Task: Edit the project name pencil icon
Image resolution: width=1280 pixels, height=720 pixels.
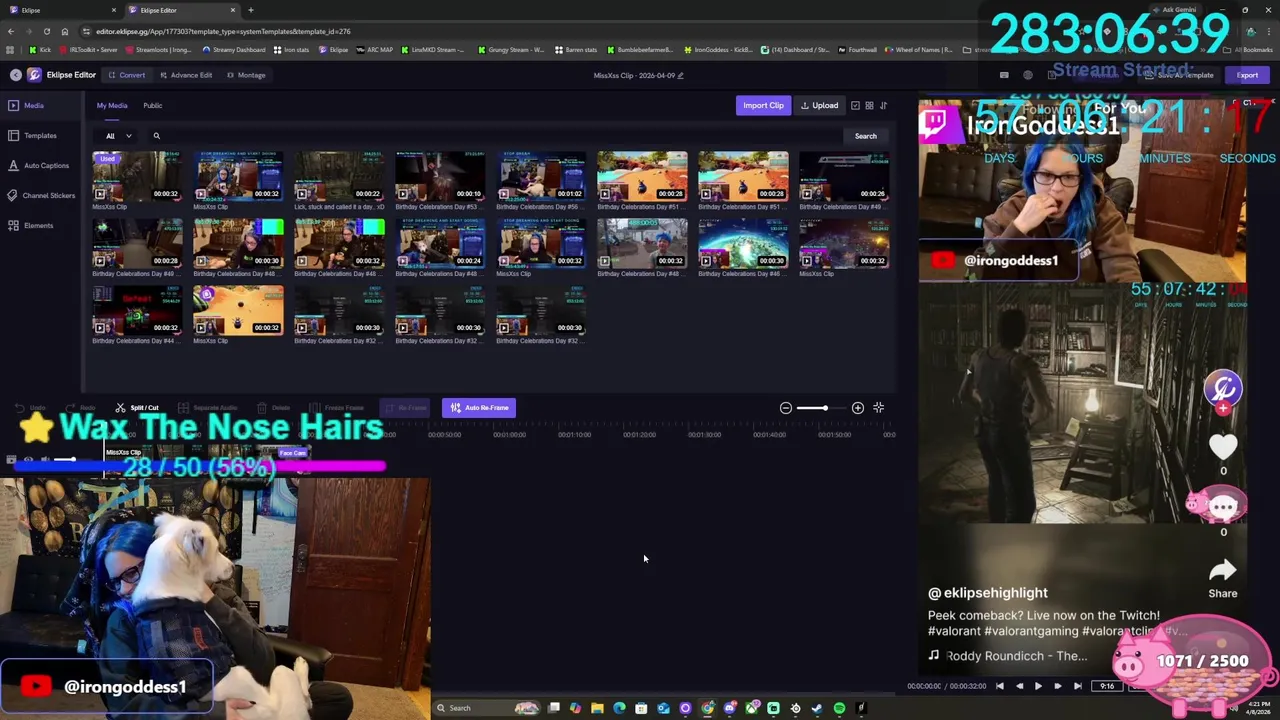Action: pos(681,75)
